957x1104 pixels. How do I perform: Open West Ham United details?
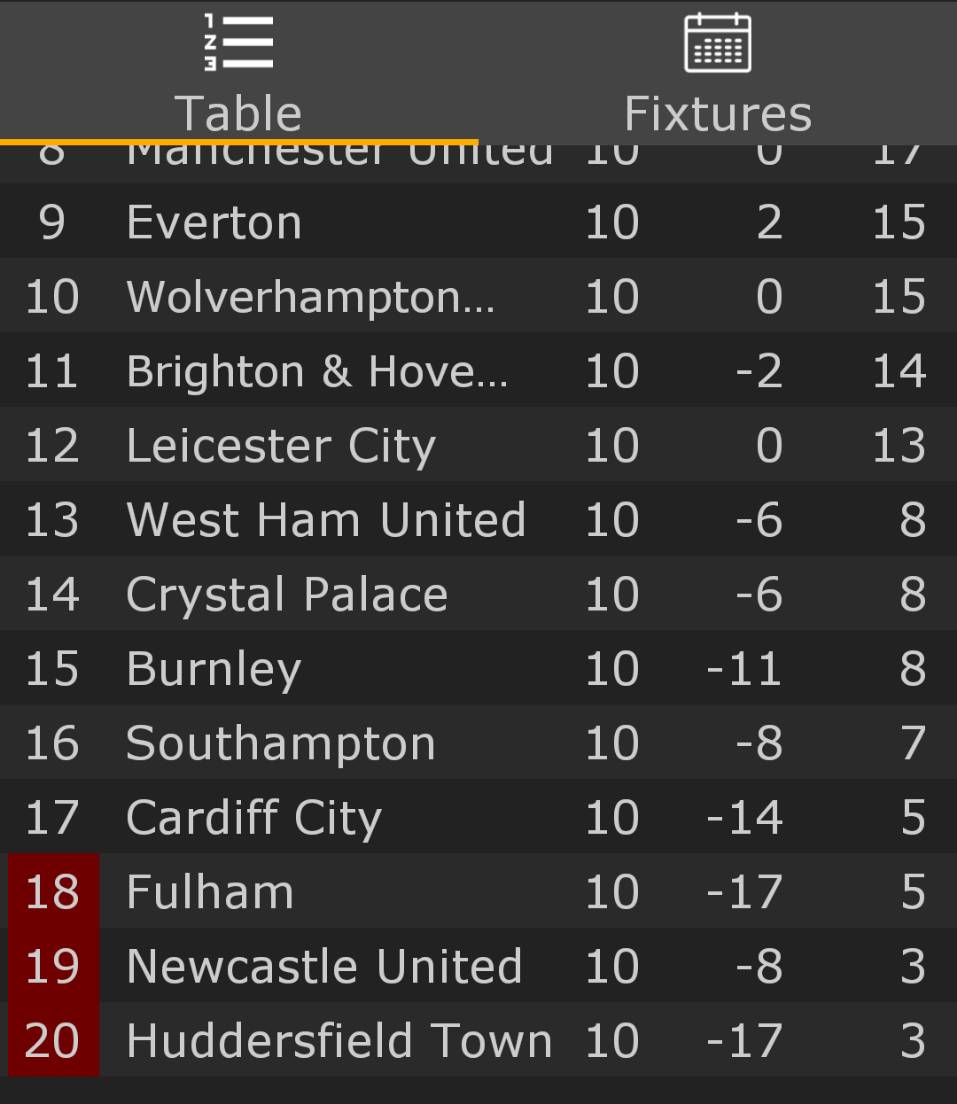tap(326, 520)
